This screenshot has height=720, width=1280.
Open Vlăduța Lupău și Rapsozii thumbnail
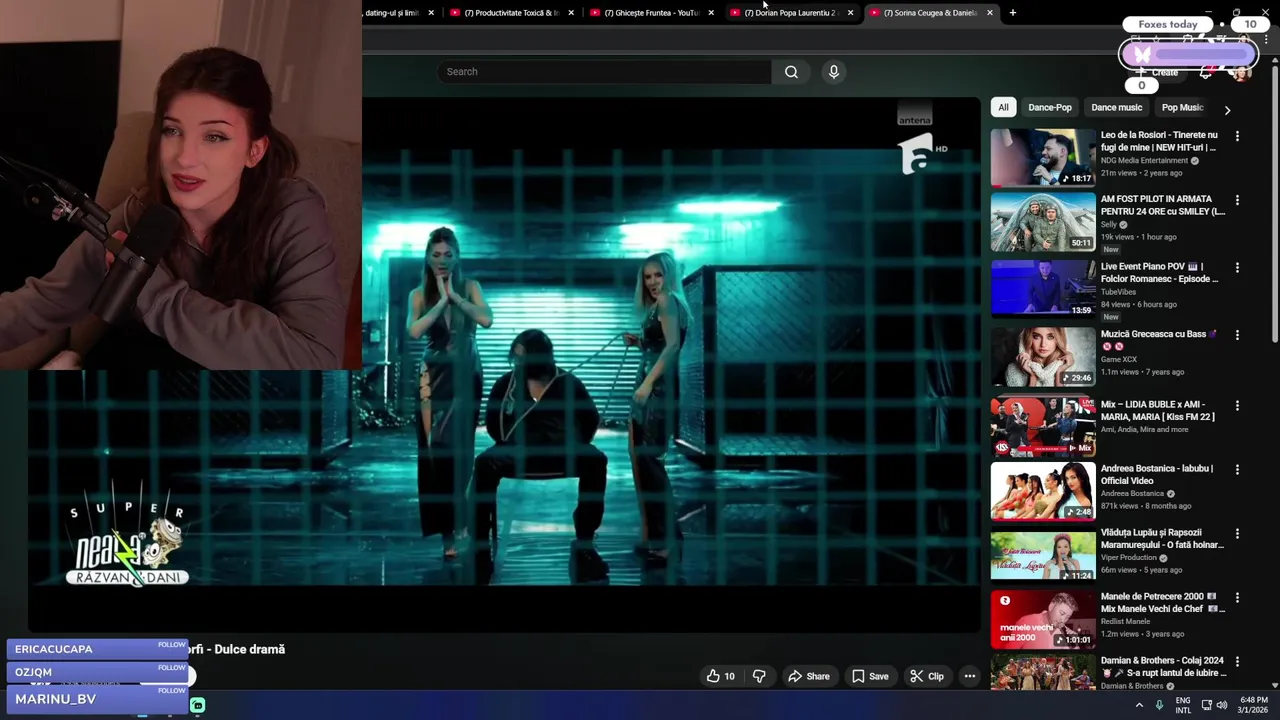pyautogui.click(x=1043, y=555)
